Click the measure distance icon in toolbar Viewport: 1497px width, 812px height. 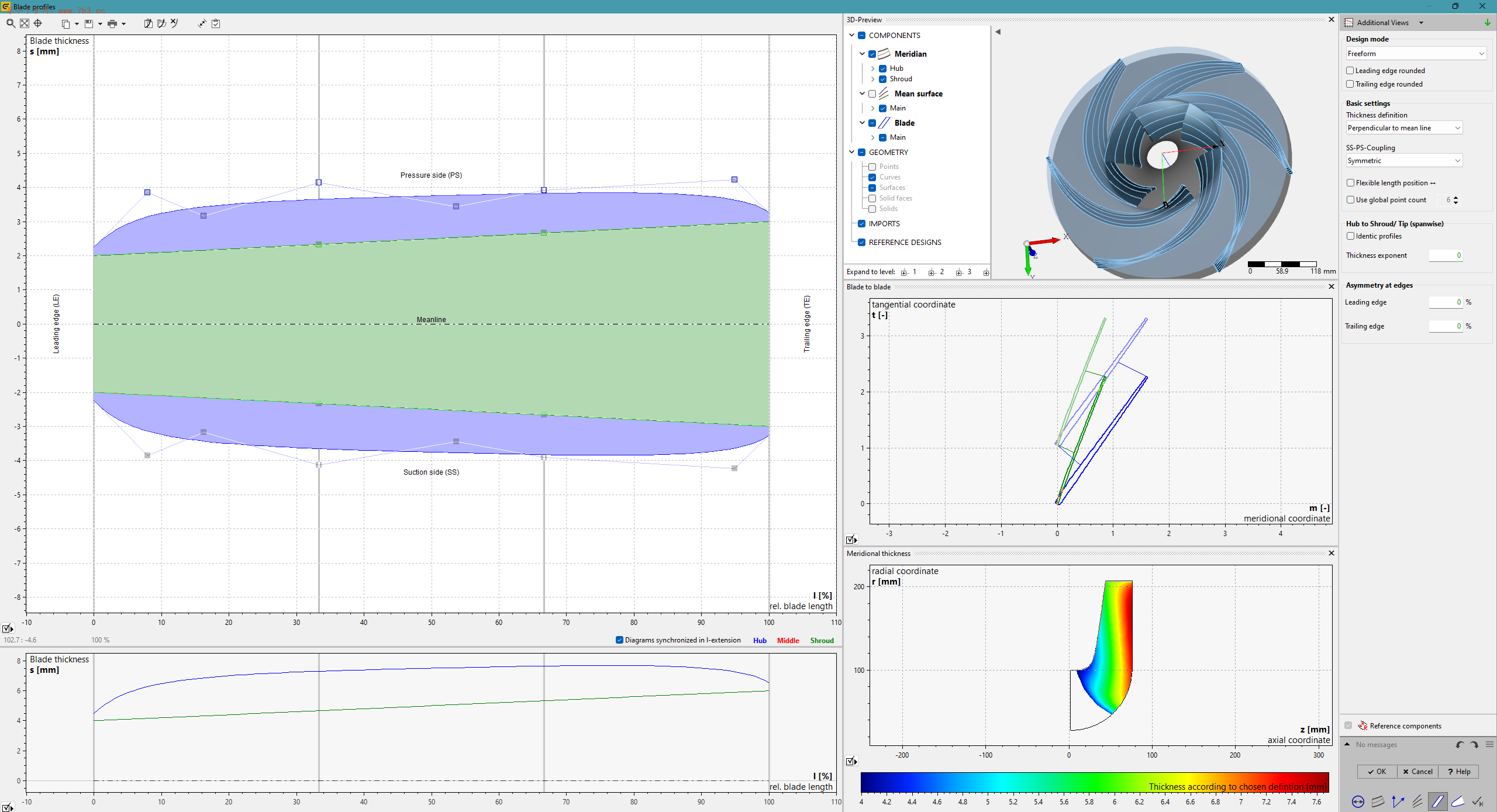pos(202,24)
